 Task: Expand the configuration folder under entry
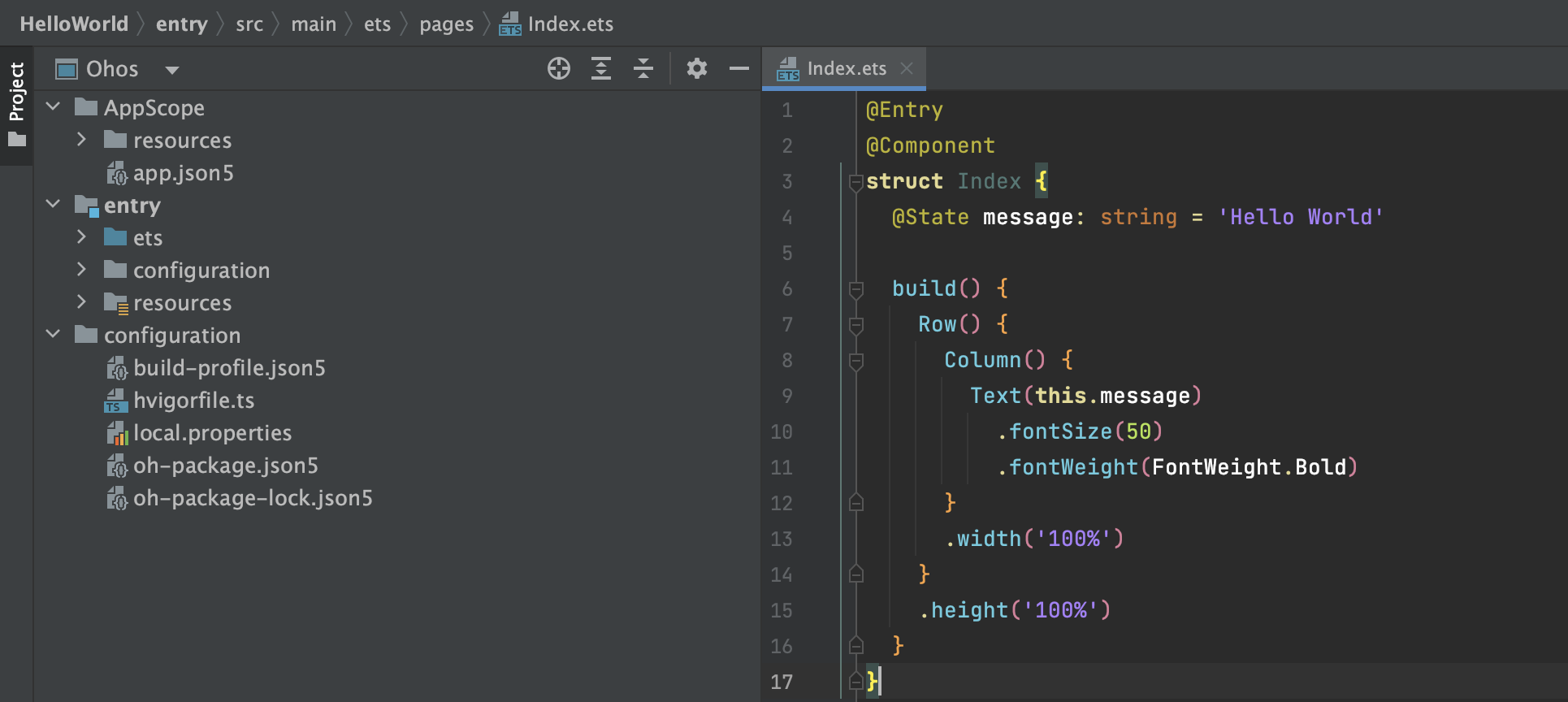[x=81, y=269]
